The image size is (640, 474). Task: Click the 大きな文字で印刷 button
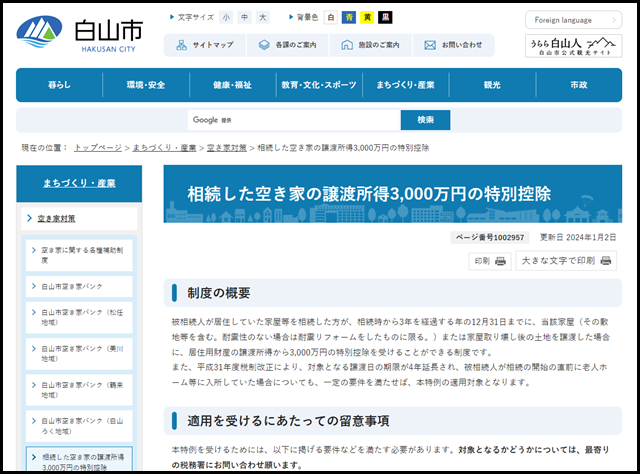point(566,260)
